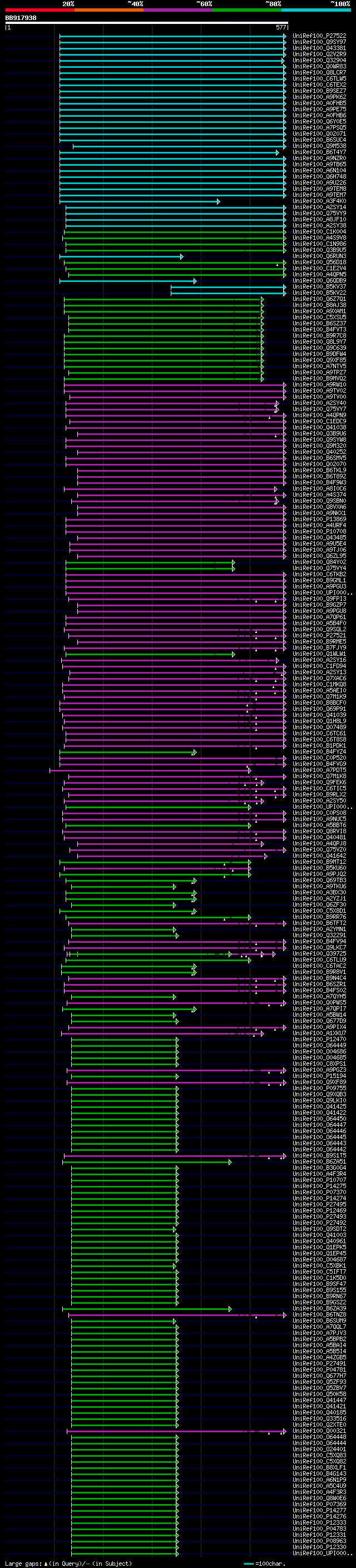
Task: Select label UniRef100_Q56D18
Action: (x=319, y=263)
